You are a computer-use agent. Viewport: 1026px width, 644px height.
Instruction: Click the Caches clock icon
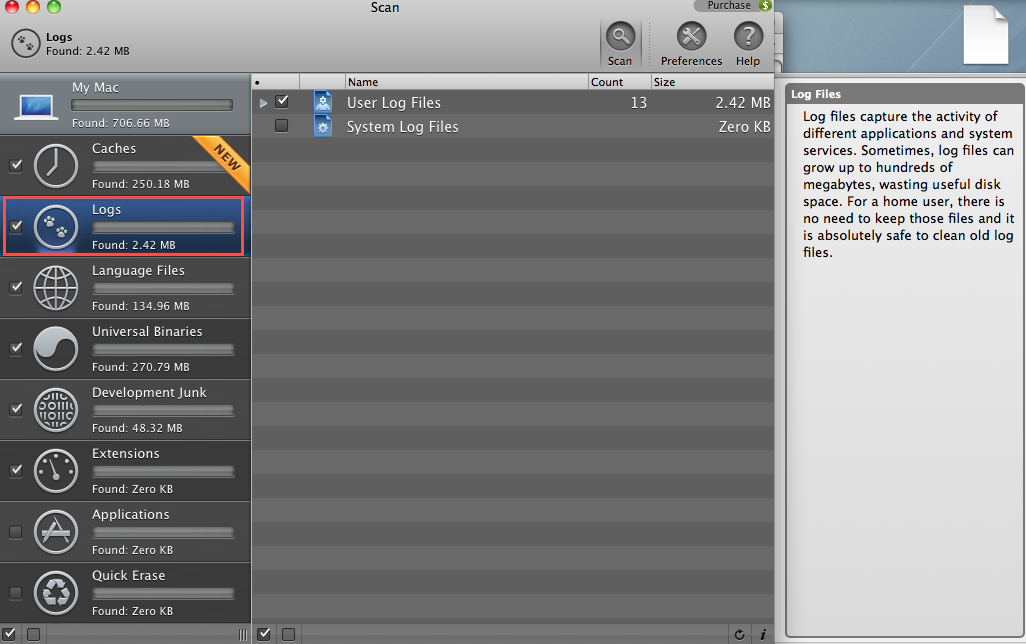(56, 166)
